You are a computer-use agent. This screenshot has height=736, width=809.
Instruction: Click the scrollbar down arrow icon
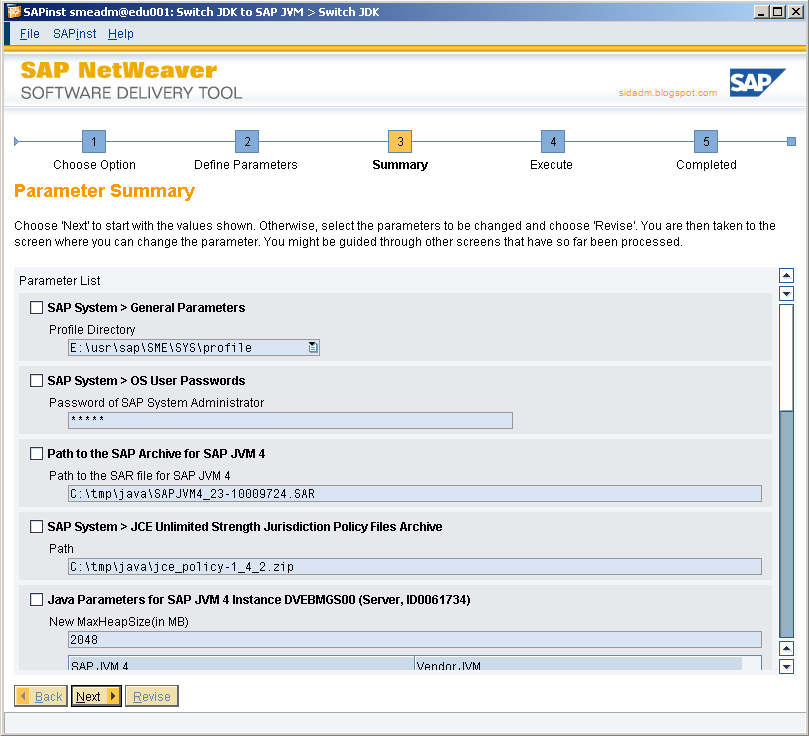coord(787,666)
